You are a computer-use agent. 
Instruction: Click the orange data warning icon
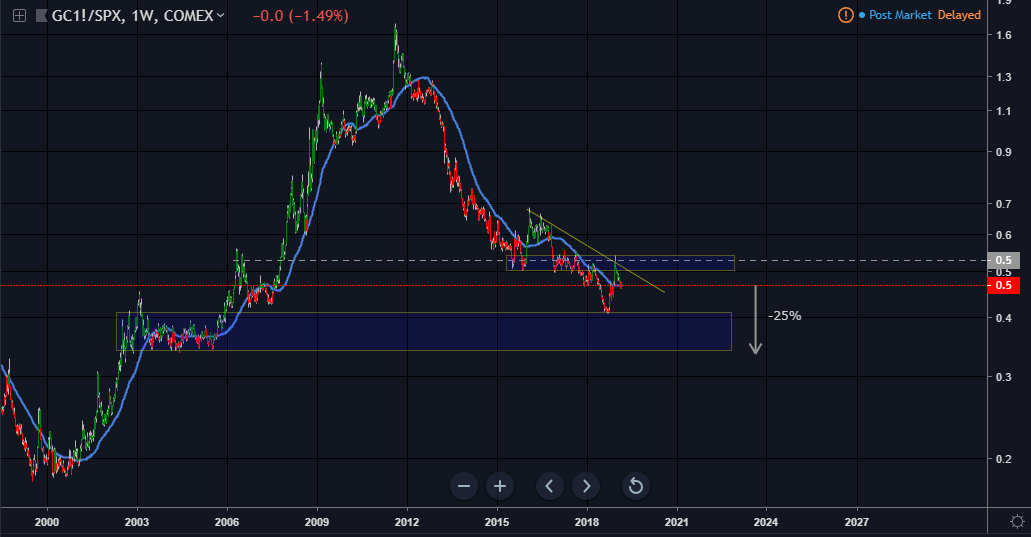pyautogui.click(x=846, y=15)
